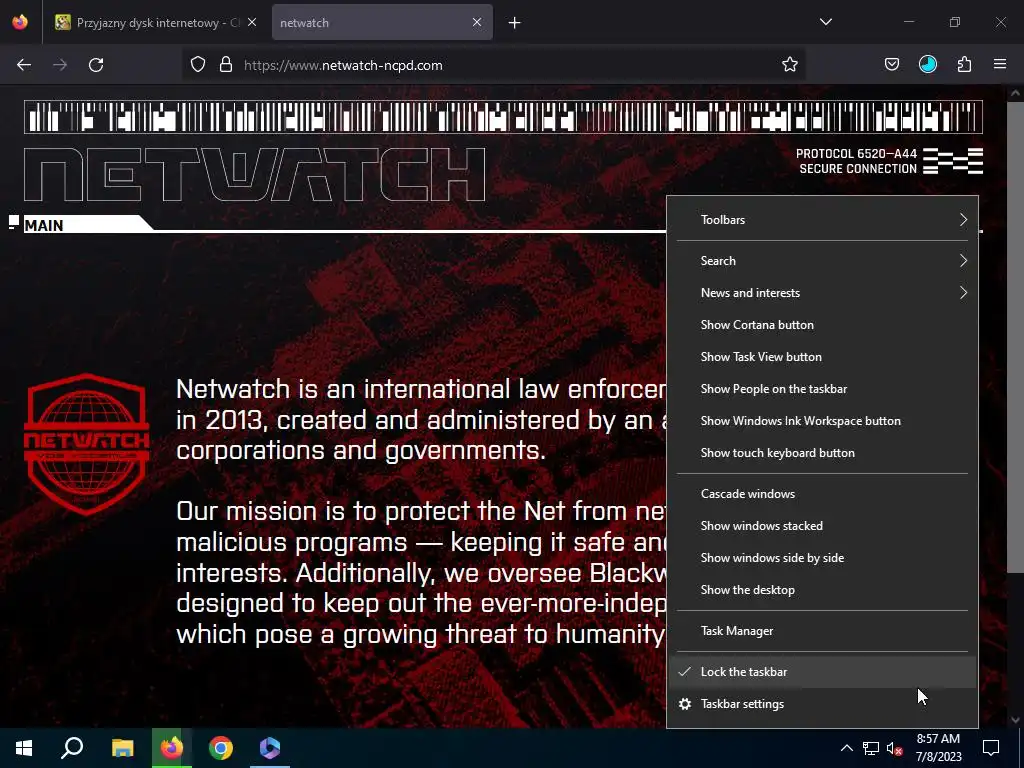Toggle Show touch keyboard button
The height and width of the screenshot is (768, 1024).
pyautogui.click(x=822, y=453)
